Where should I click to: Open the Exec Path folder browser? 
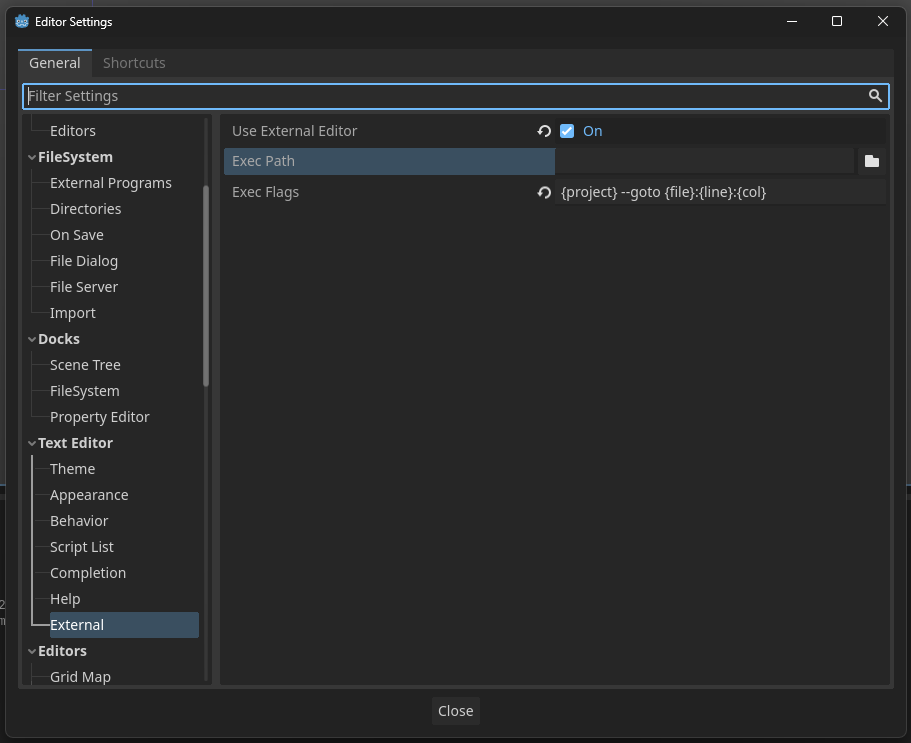pos(872,161)
